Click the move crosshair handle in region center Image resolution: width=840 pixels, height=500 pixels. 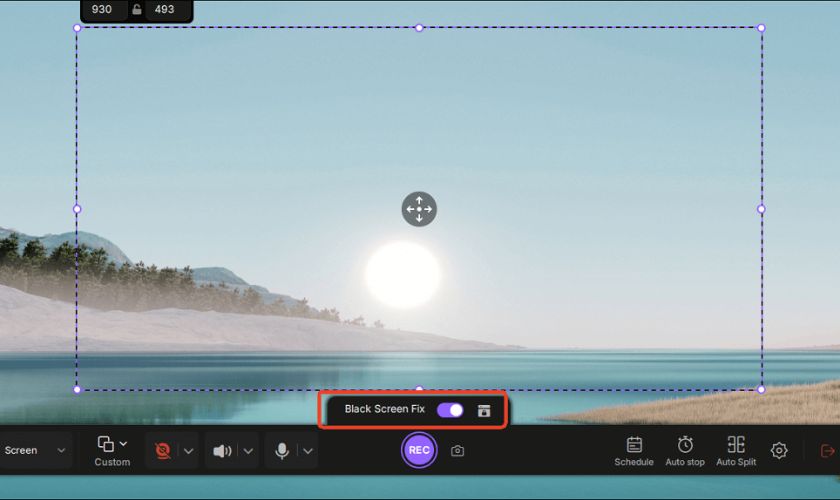(419, 209)
